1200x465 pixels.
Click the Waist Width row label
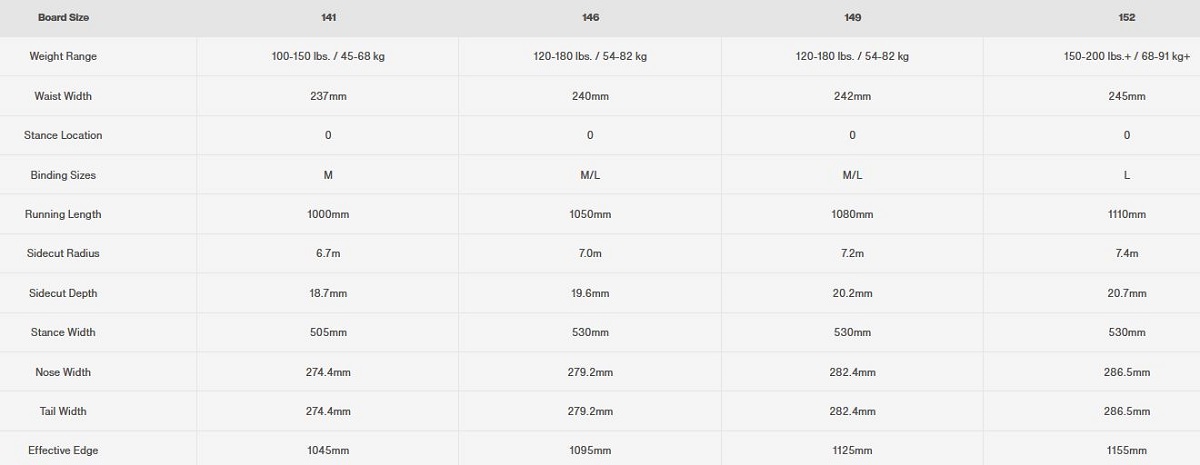(64, 96)
